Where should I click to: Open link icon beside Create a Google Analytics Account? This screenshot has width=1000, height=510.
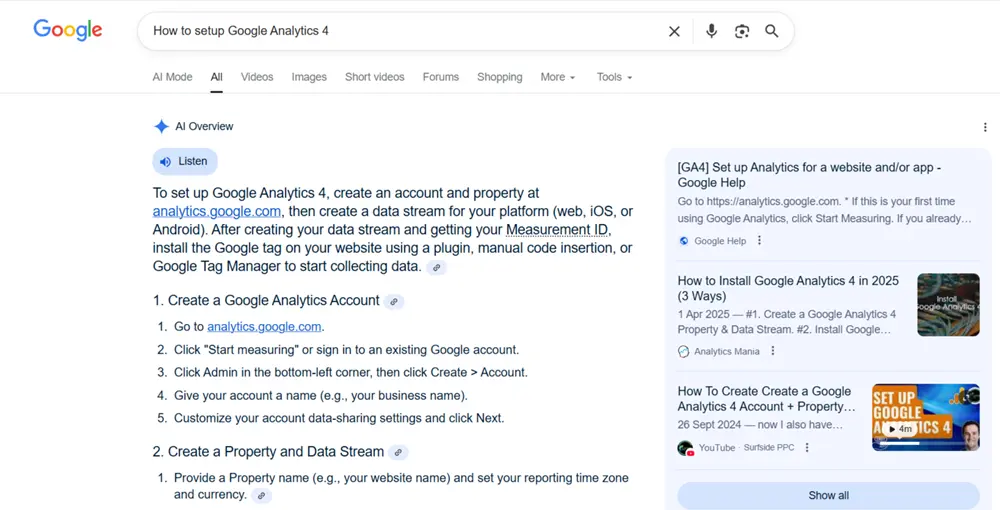(393, 302)
